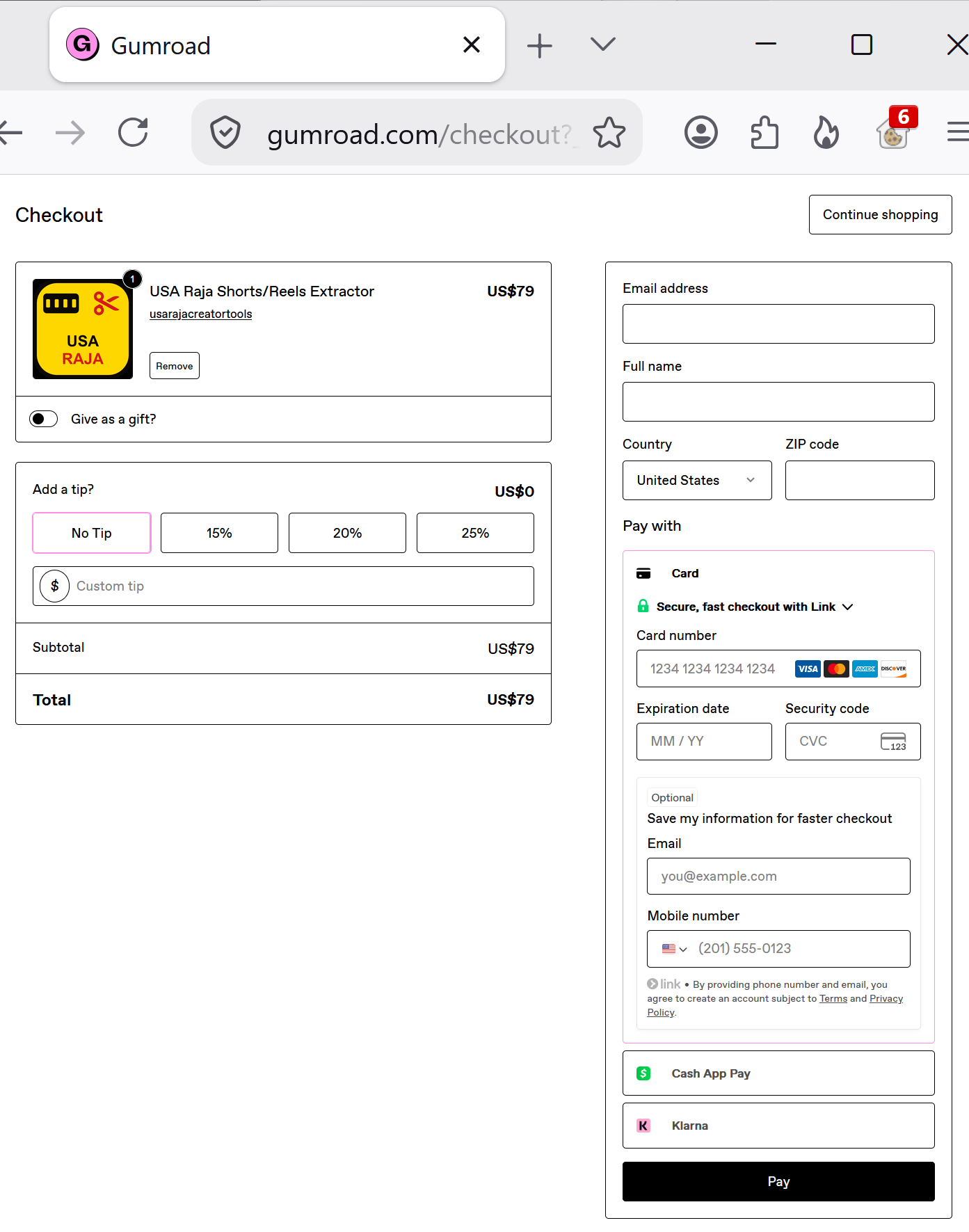The width and height of the screenshot is (969, 1232).
Task: Select Card payment method
Action: tap(778, 573)
